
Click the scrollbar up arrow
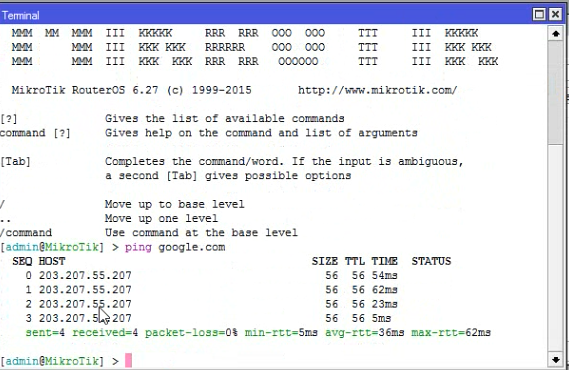[x=556, y=34]
